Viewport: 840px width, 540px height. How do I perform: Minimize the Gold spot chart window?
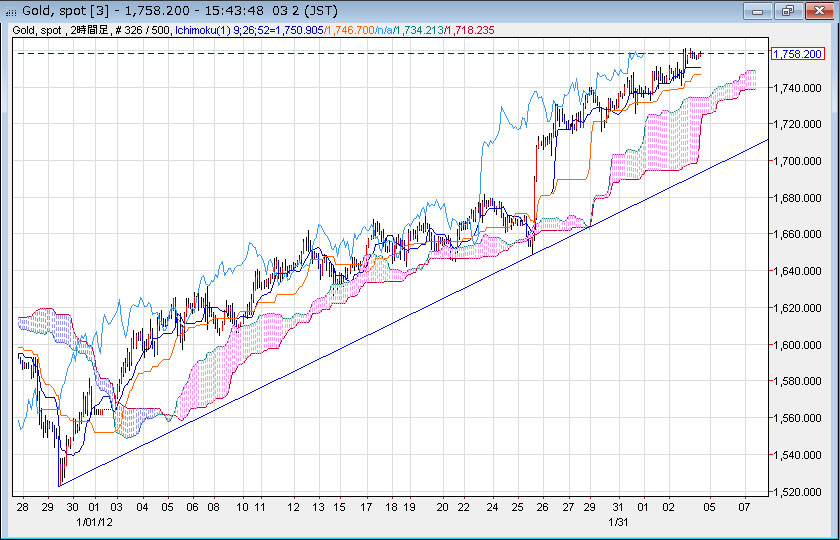[758, 10]
